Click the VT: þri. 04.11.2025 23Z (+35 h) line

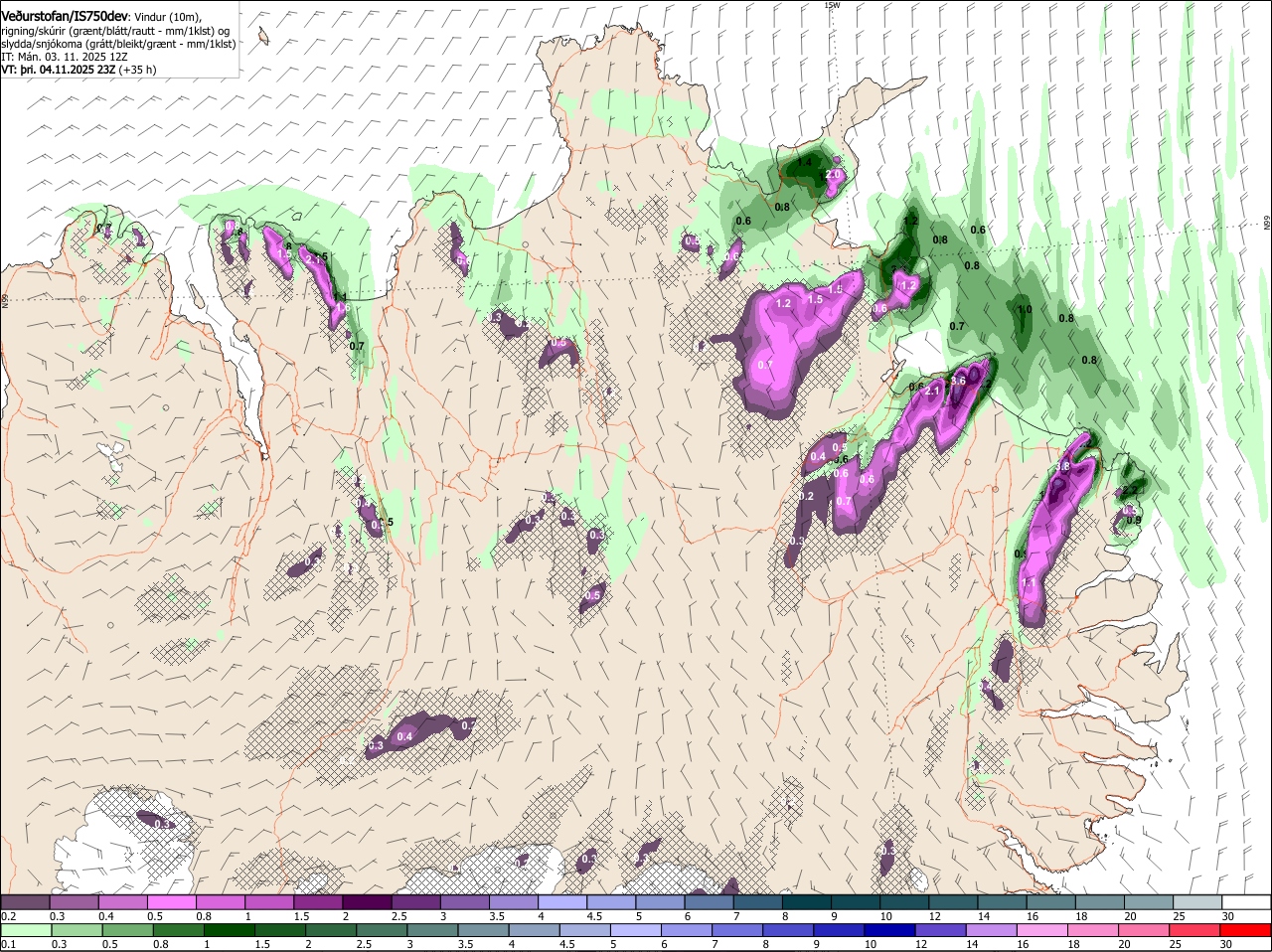pyautogui.click(x=79, y=70)
